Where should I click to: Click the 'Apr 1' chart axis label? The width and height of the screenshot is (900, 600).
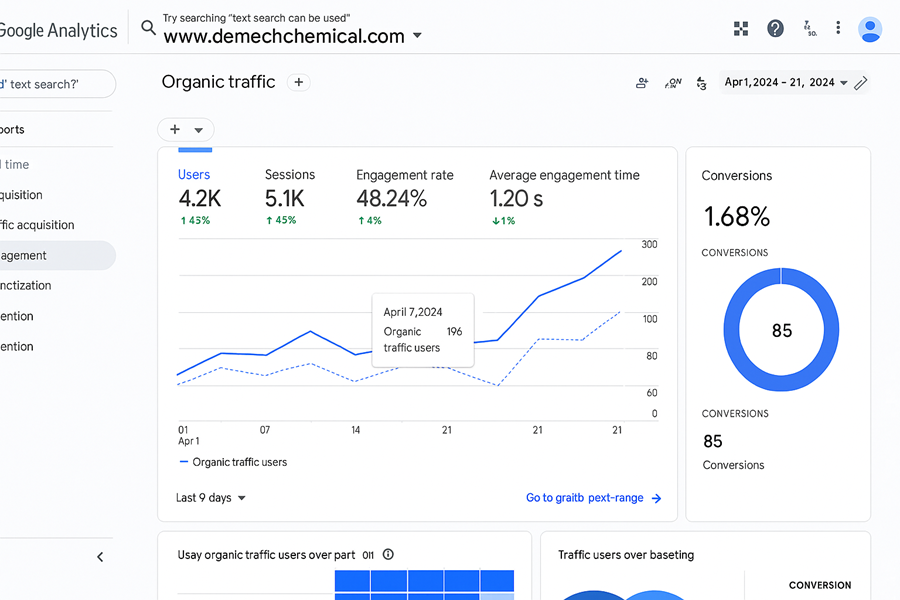[188, 441]
